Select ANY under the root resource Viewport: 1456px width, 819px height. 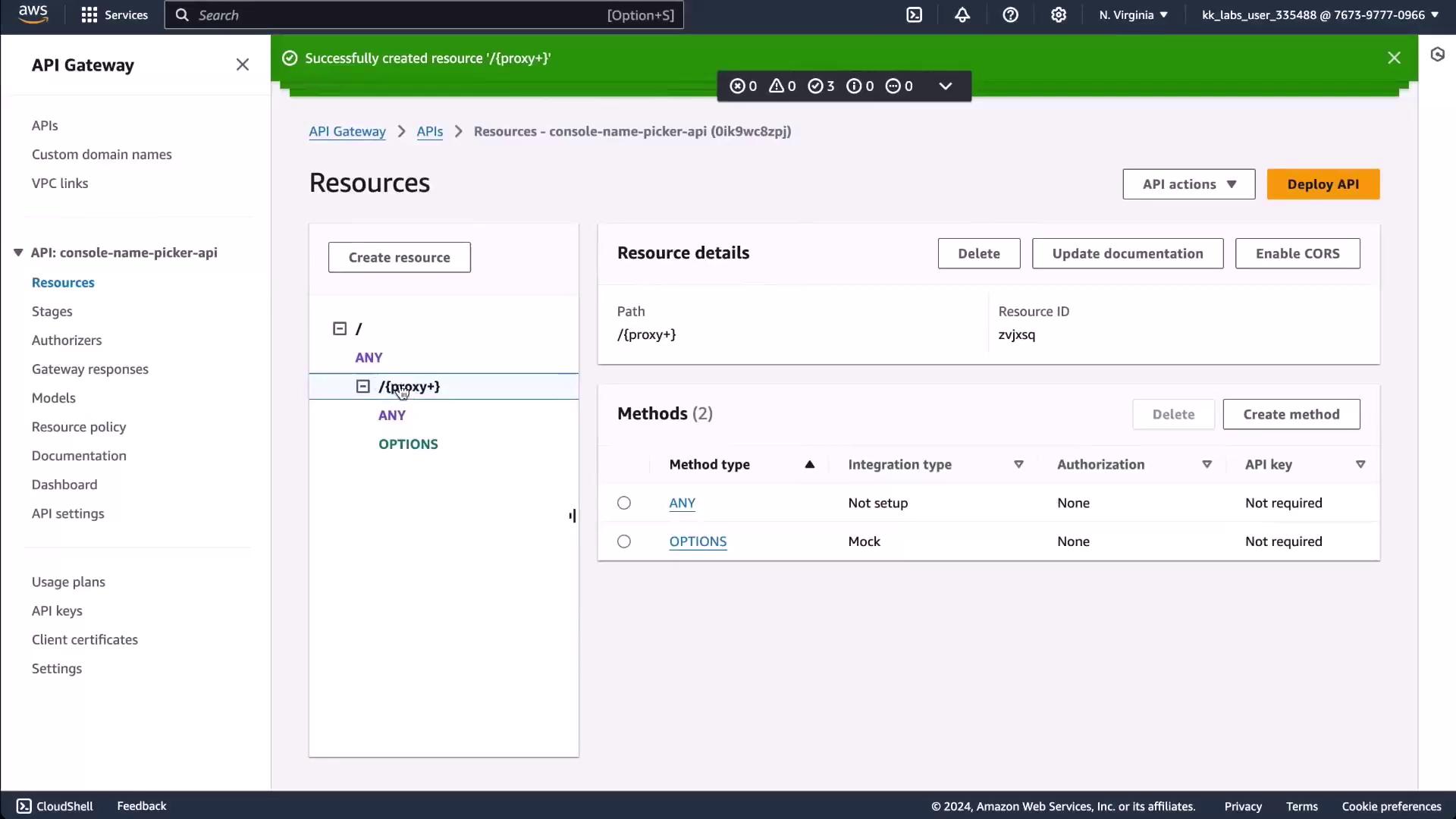(369, 357)
